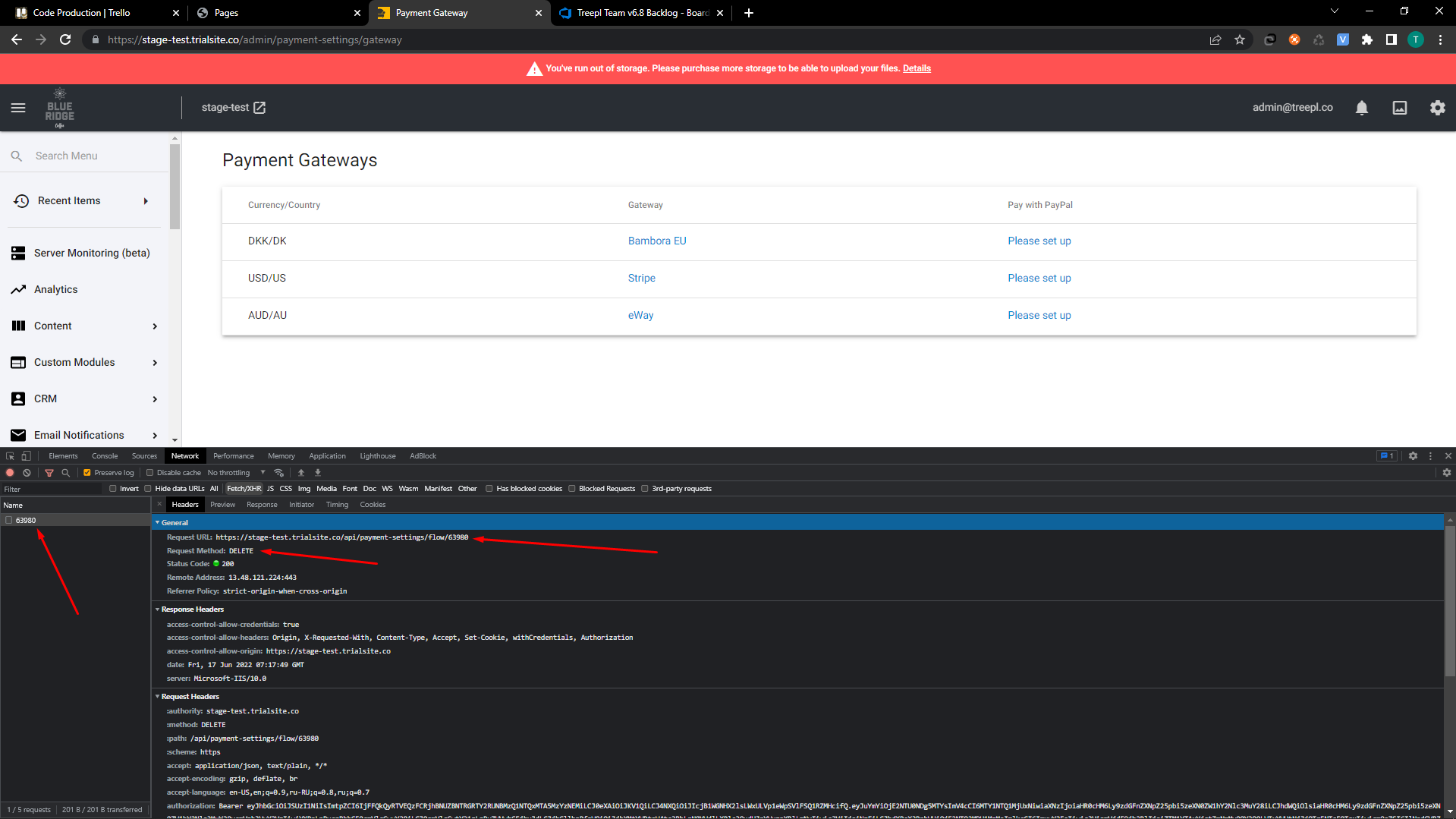
Task: Click the Recent Items history icon
Action: 21,201
